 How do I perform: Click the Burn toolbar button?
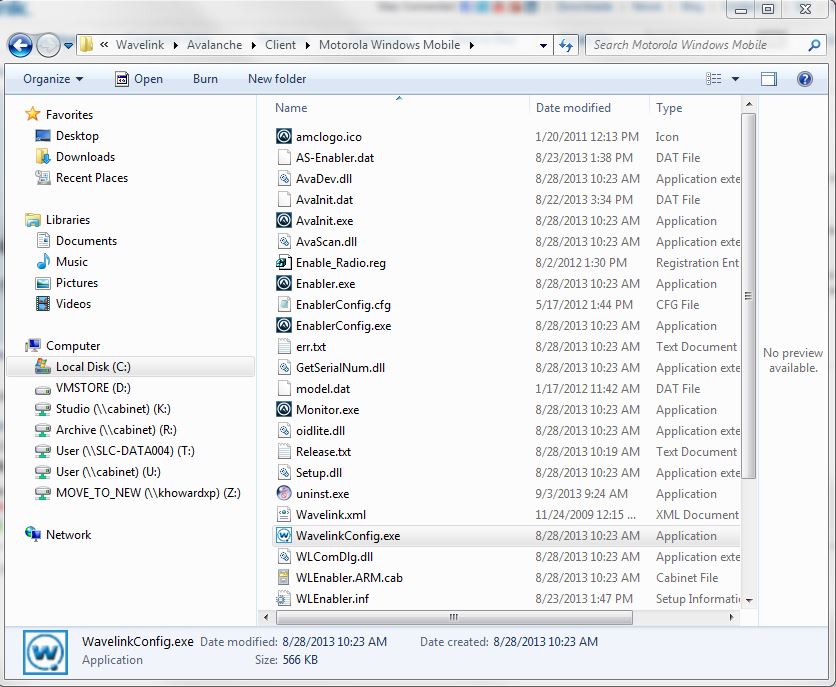pos(205,79)
